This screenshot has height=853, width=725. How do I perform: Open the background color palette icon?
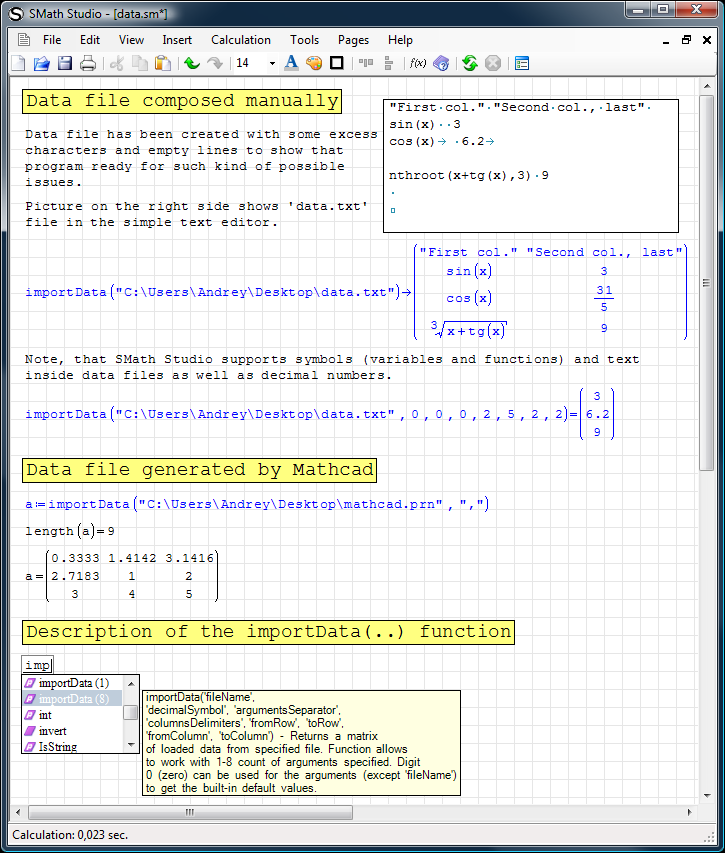click(x=314, y=64)
